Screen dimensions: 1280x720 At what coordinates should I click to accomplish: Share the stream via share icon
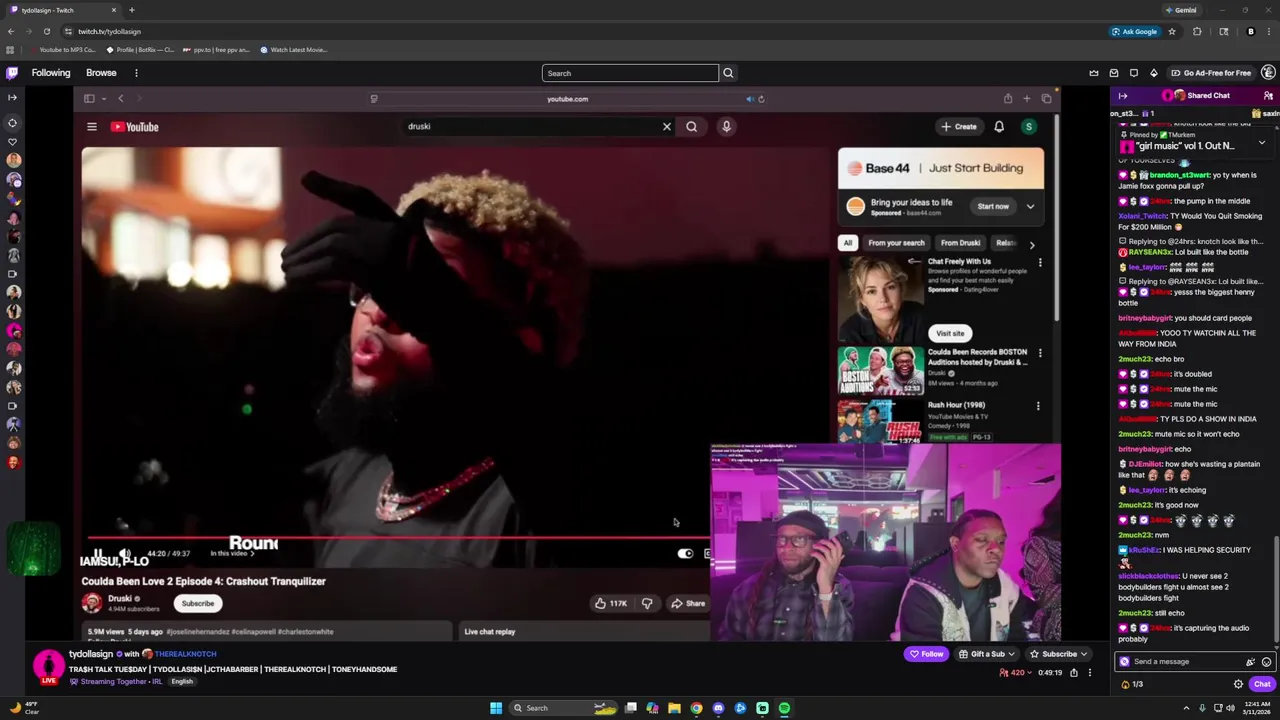tap(1074, 673)
